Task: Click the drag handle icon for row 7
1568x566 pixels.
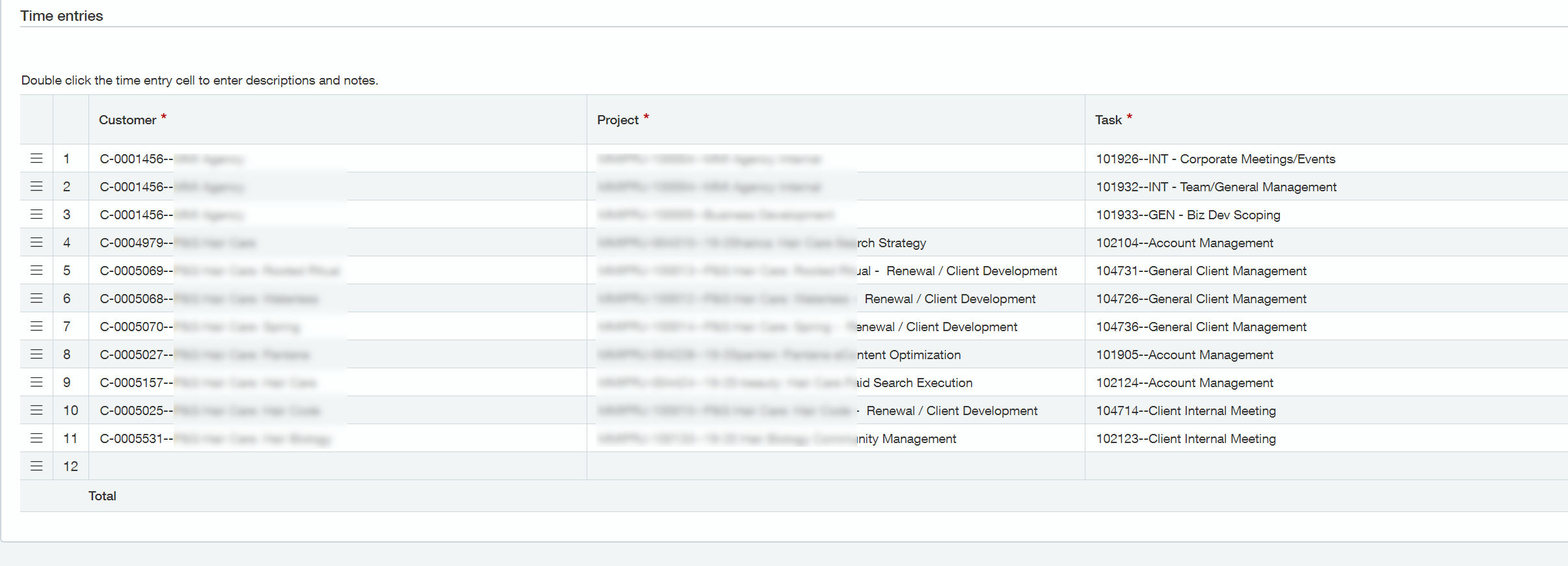Action: click(36, 327)
